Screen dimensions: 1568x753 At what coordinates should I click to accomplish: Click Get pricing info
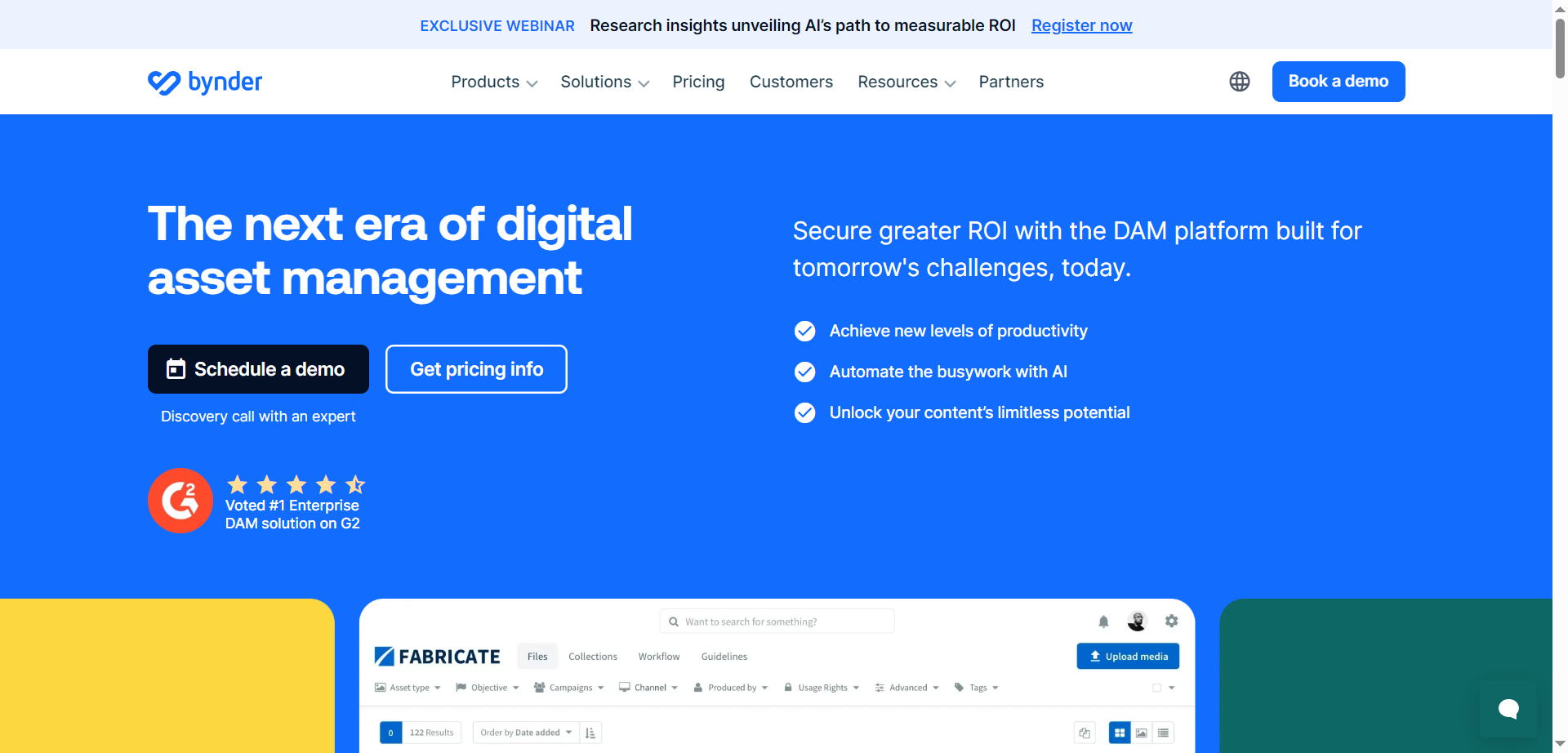(x=476, y=369)
